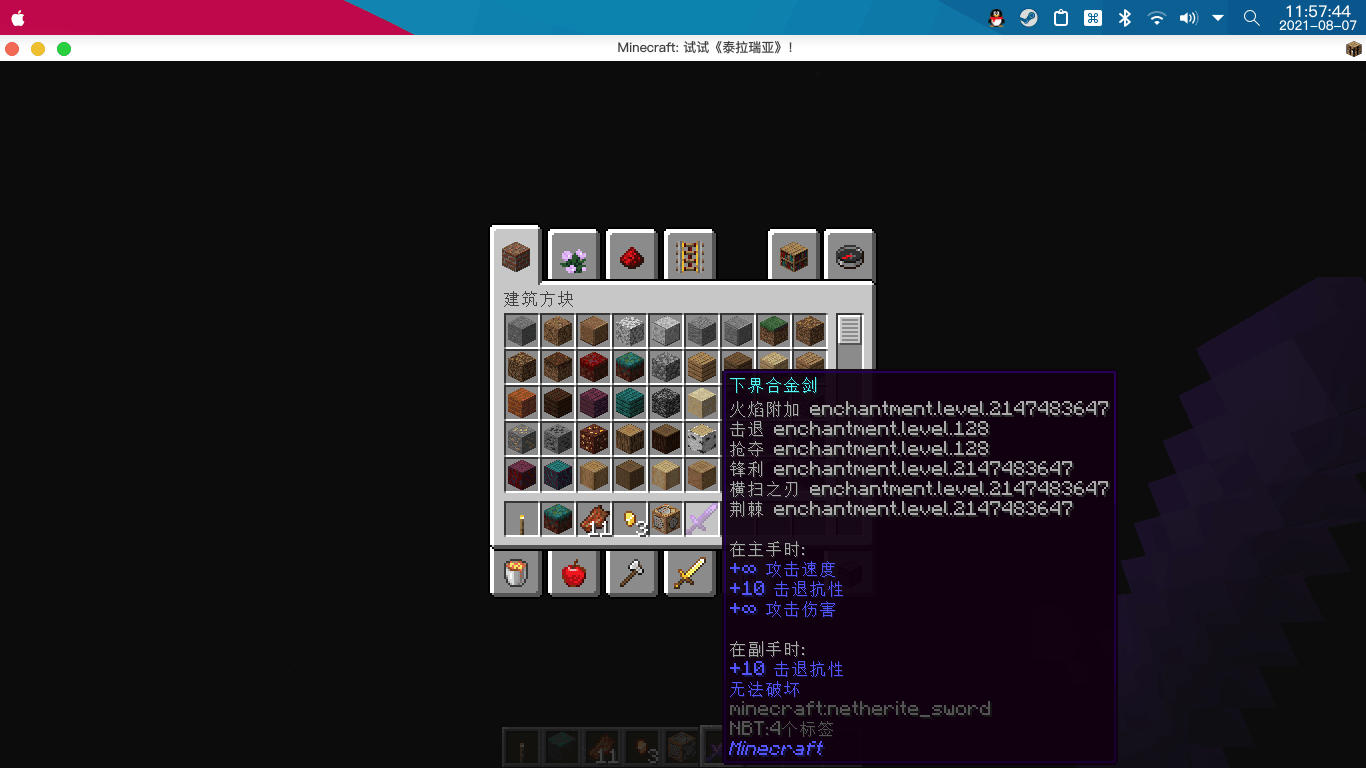This screenshot has height=768, width=1366.
Task: Open Spotlight search magnifier
Action: point(1251,18)
